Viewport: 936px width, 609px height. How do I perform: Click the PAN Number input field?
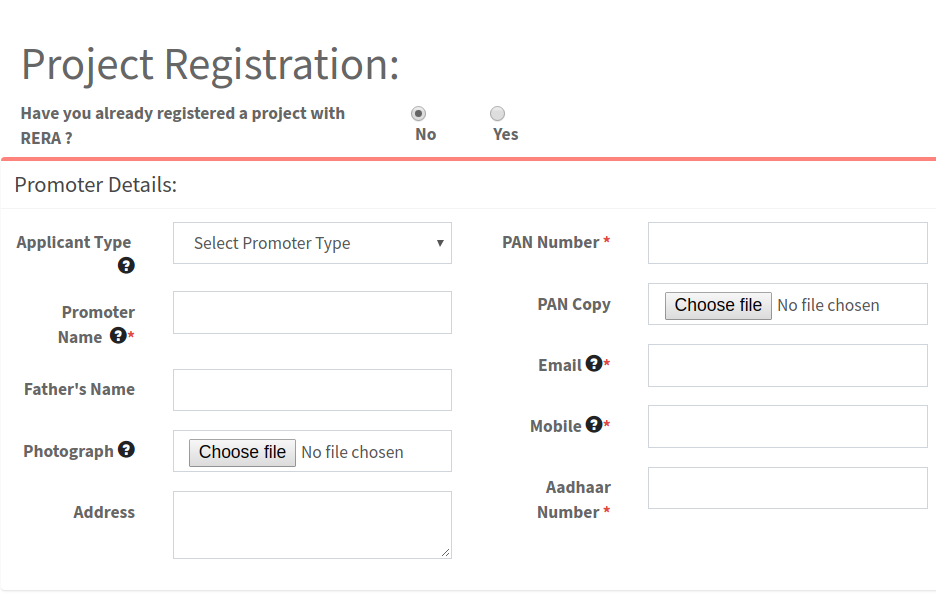(x=787, y=243)
